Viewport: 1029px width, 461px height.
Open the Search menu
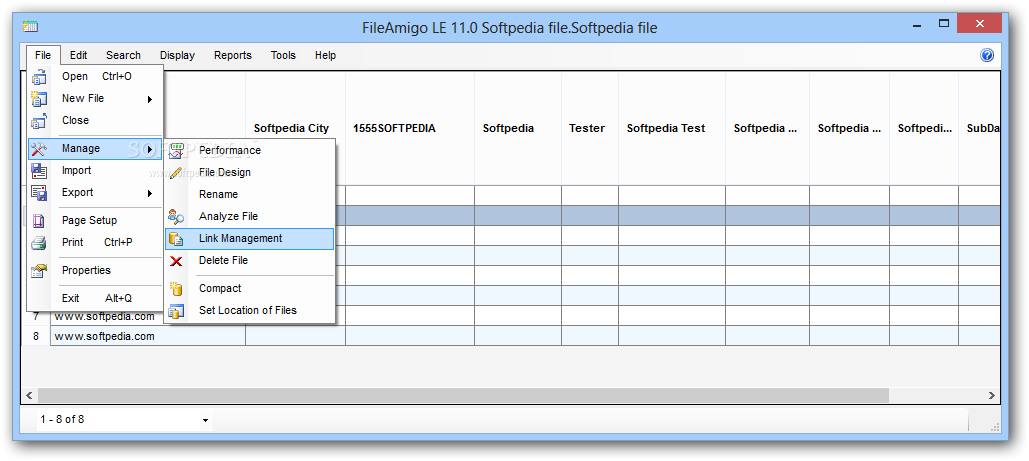tap(123, 55)
